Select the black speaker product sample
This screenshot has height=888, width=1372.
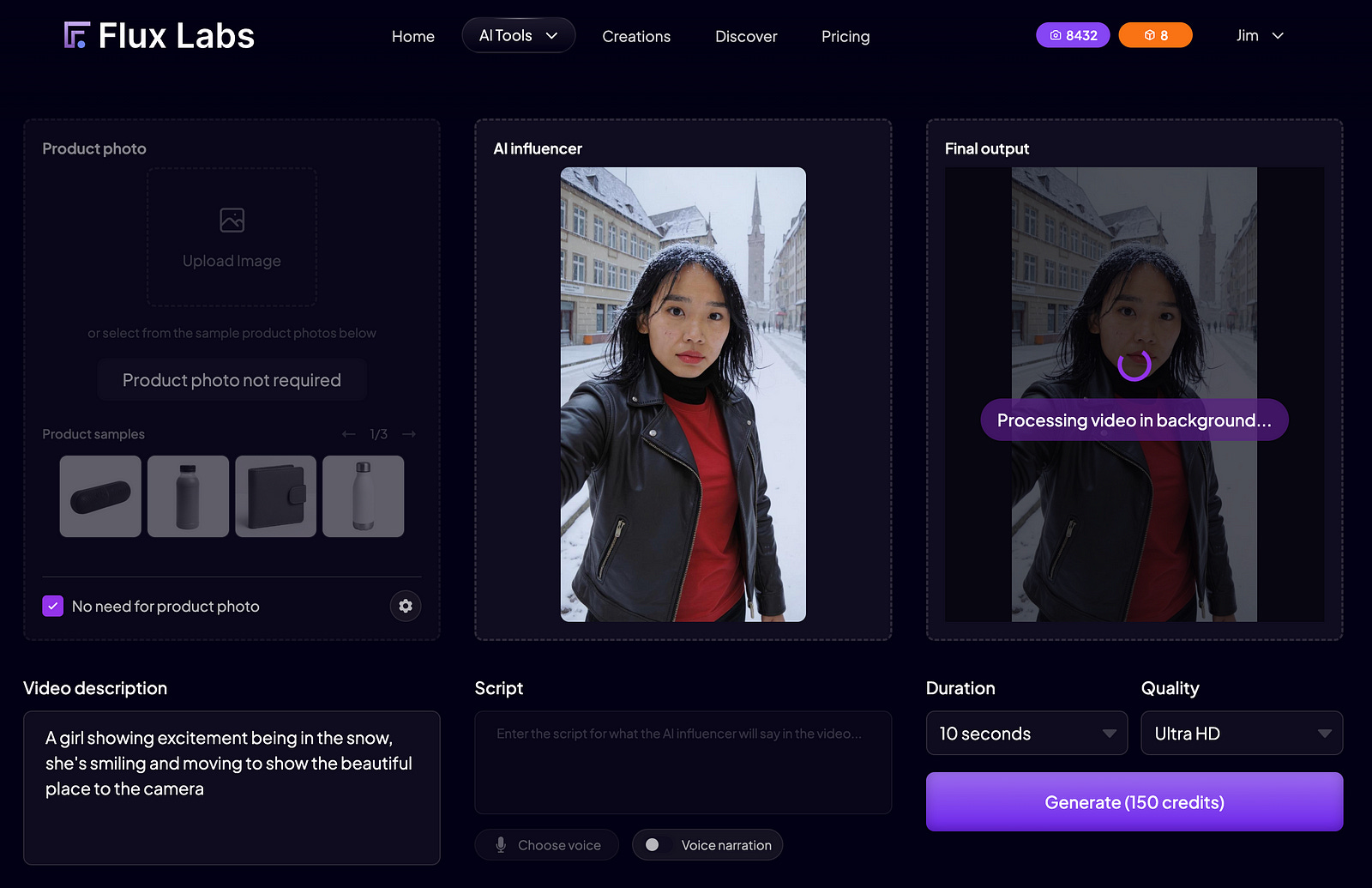[x=100, y=496]
